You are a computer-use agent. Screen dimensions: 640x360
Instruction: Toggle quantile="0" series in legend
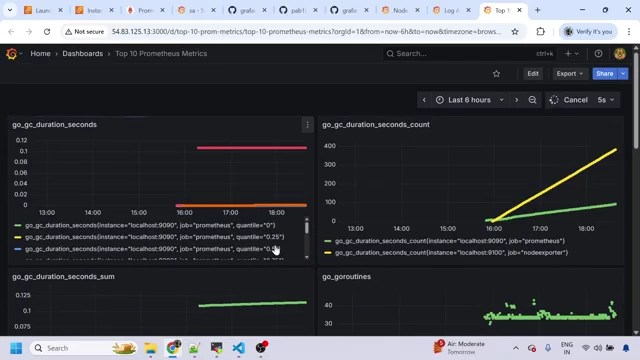[x=150, y=225]
